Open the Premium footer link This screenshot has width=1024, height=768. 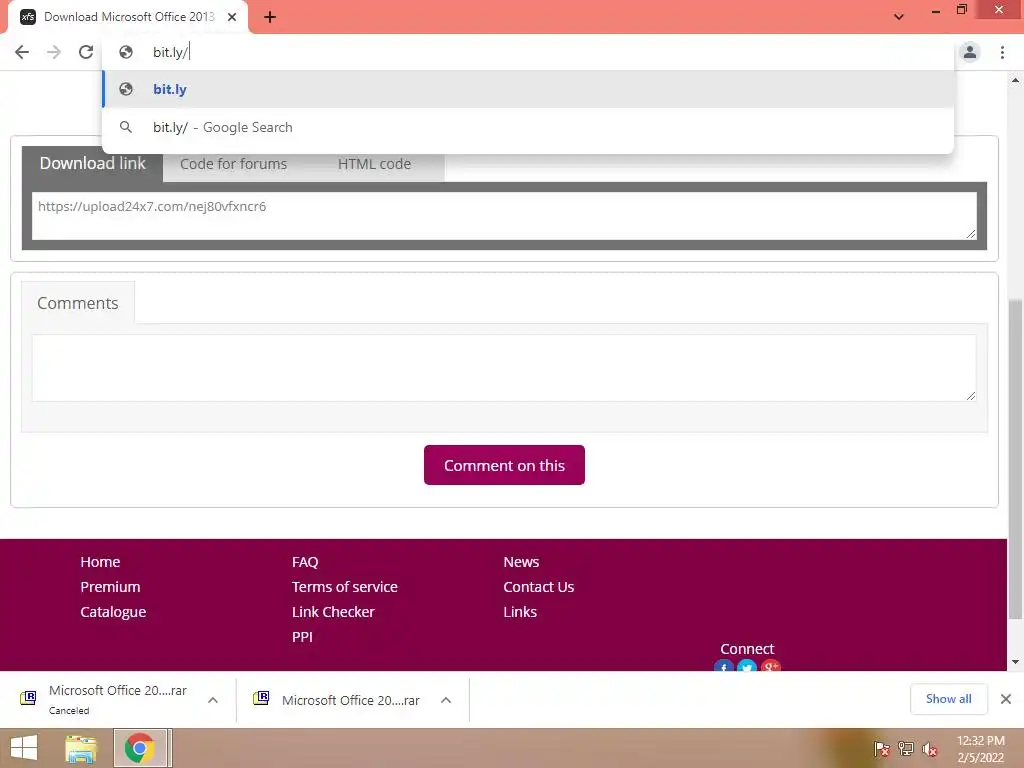tap(110, 586)
